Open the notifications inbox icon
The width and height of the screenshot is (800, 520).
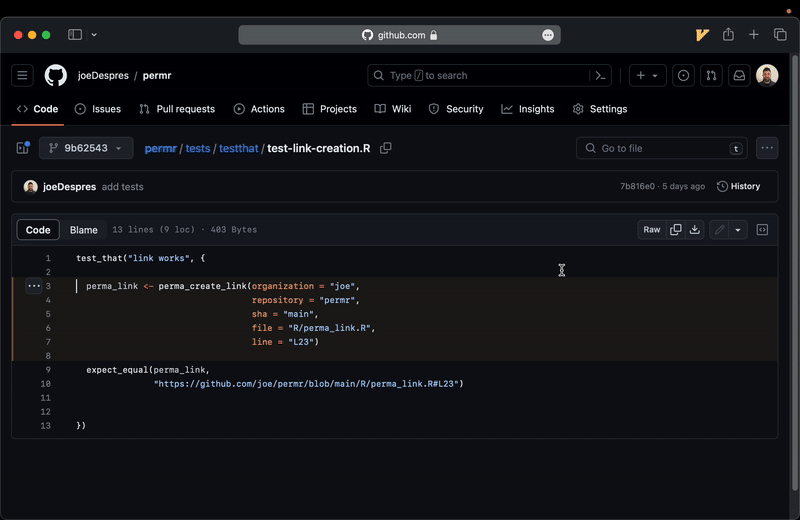(739, 76)
